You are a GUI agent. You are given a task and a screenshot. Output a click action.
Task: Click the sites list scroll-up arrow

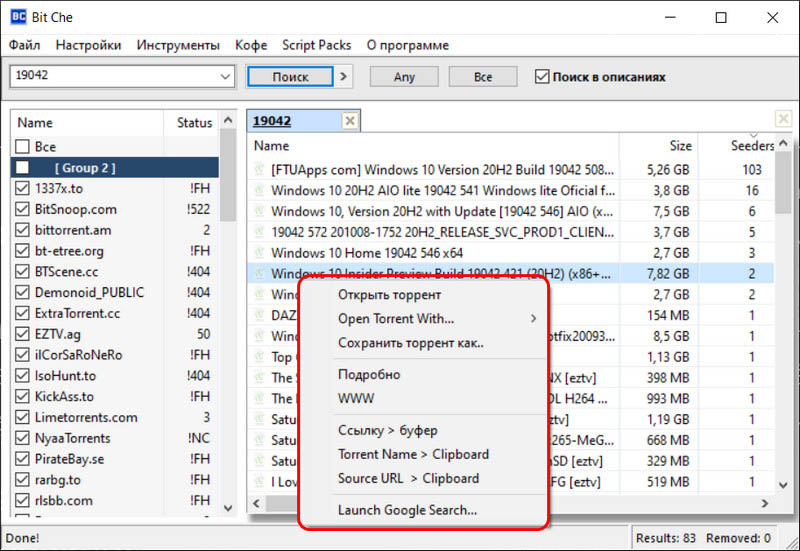pyautogui.click(x=228, y=120)
